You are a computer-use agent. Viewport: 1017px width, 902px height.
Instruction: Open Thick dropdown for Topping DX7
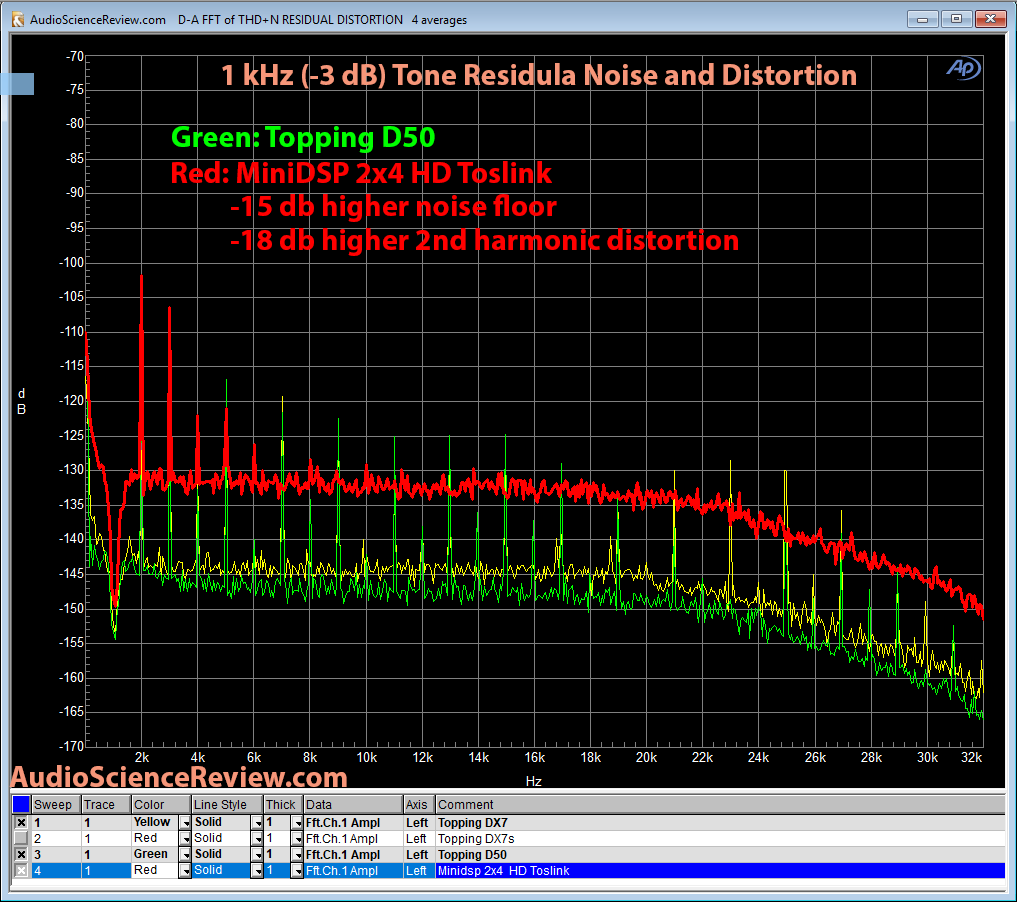[297, 823]
